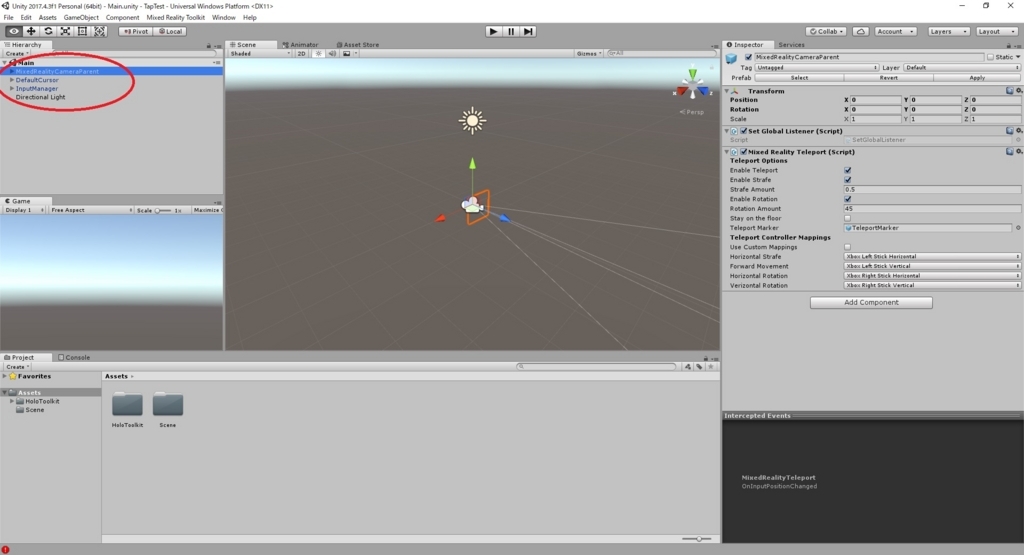Open Mixed Reality Teleport gear menu
The height and width of the screenshot is (555, 1024).
1019,151
